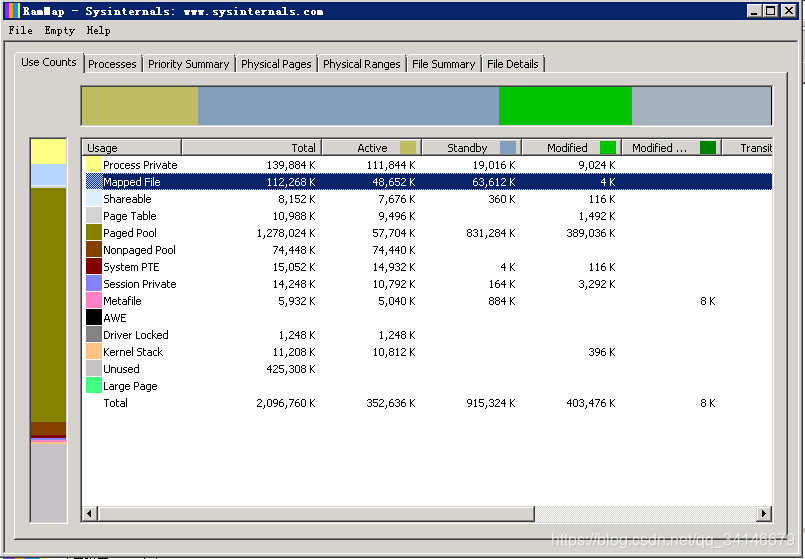
Task: Select the Use Counts tab
Action: coord(49,62)
